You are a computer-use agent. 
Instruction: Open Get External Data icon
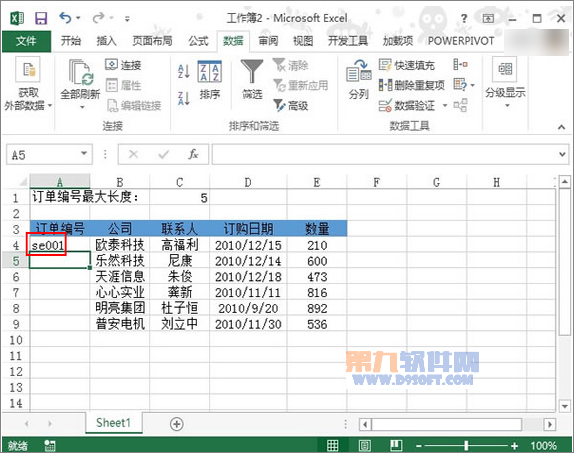[28, 69]
